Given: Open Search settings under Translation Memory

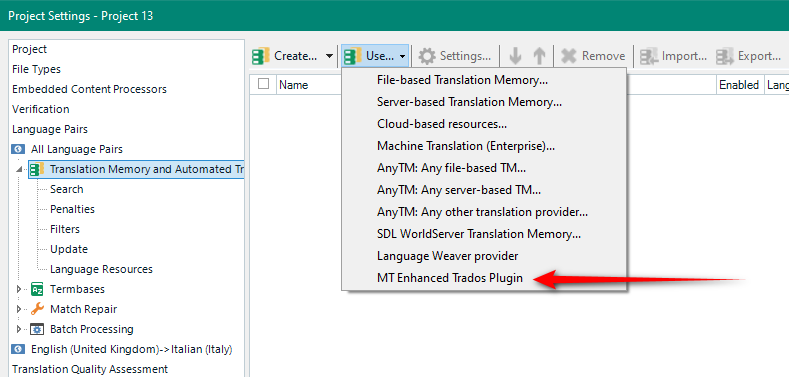Looking at the screenshot, I should (66, 189).
